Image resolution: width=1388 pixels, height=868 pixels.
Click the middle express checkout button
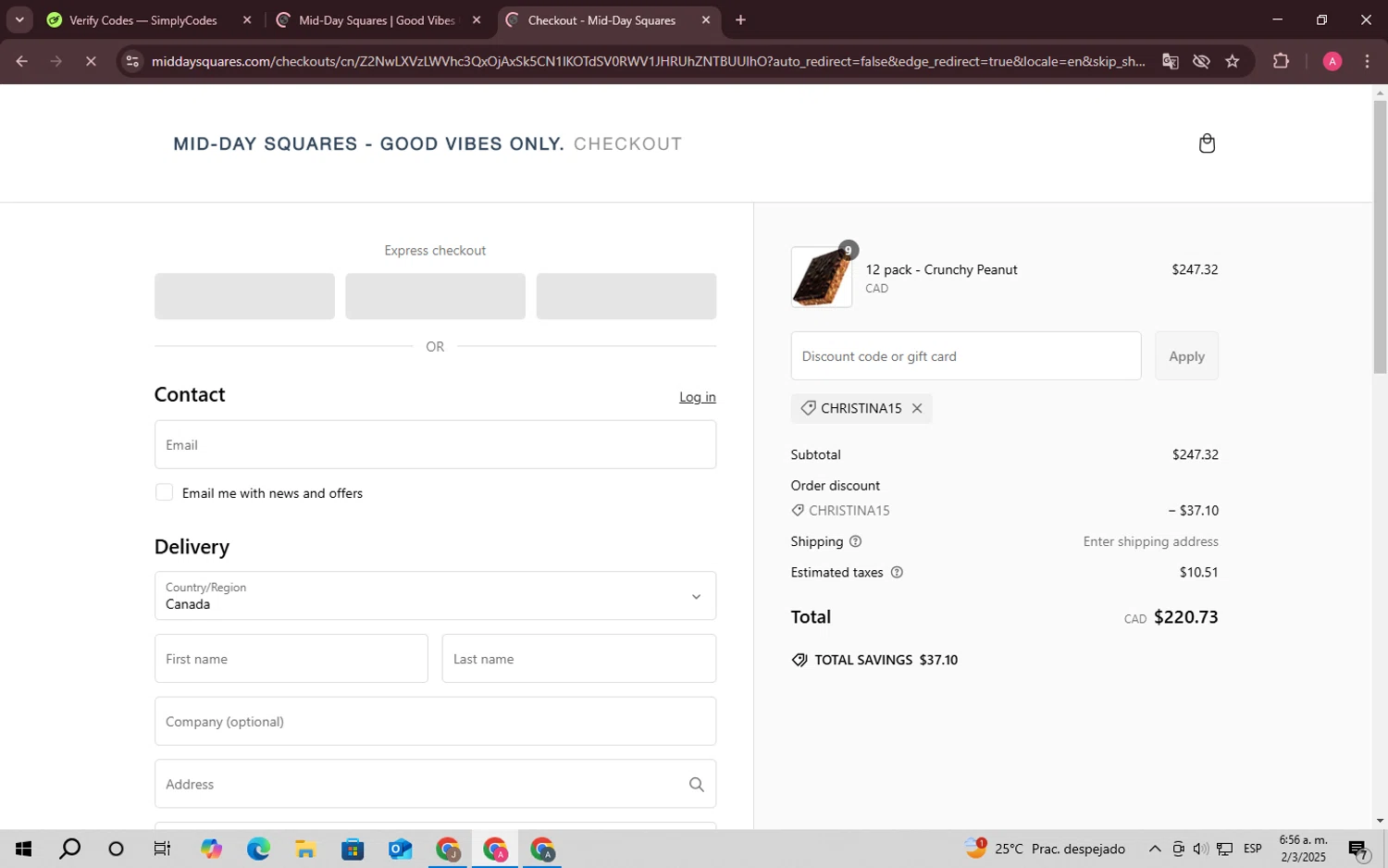(435, 296)
